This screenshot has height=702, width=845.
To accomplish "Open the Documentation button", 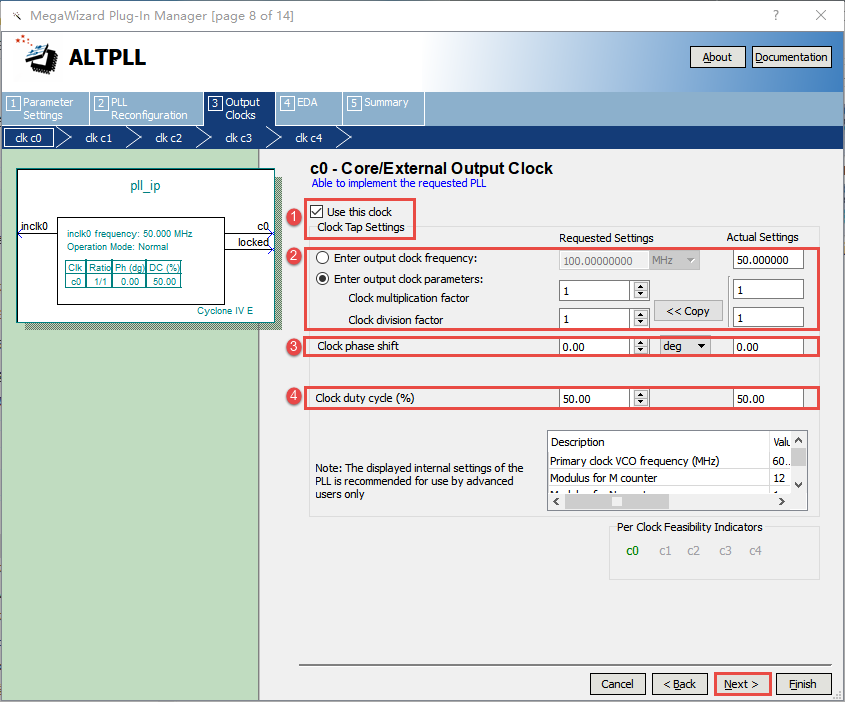I will click(x=791, y=57).
